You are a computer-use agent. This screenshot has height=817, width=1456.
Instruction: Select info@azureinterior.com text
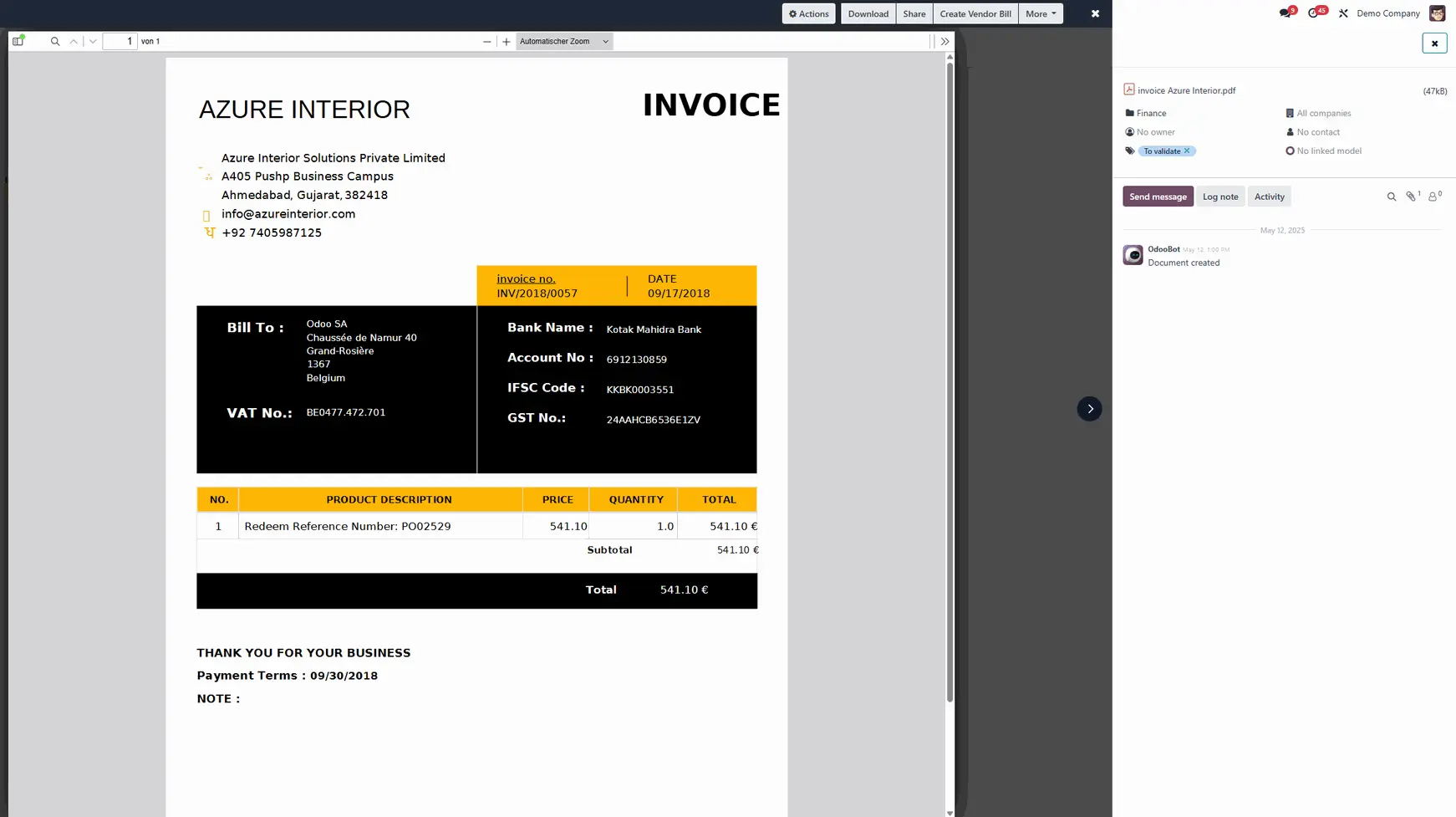(x=288, y=214)
